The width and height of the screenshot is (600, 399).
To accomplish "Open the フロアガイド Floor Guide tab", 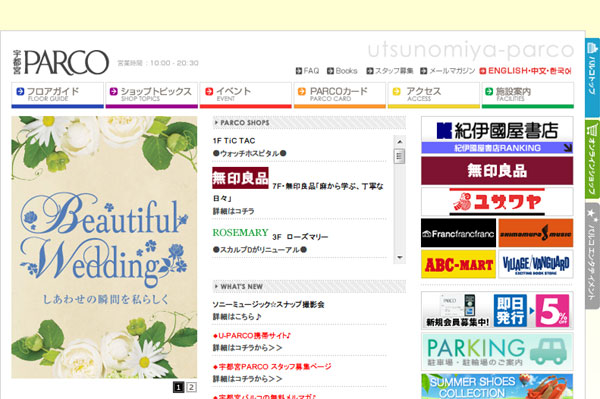I will pyautogui.click(x=57, y=95).
